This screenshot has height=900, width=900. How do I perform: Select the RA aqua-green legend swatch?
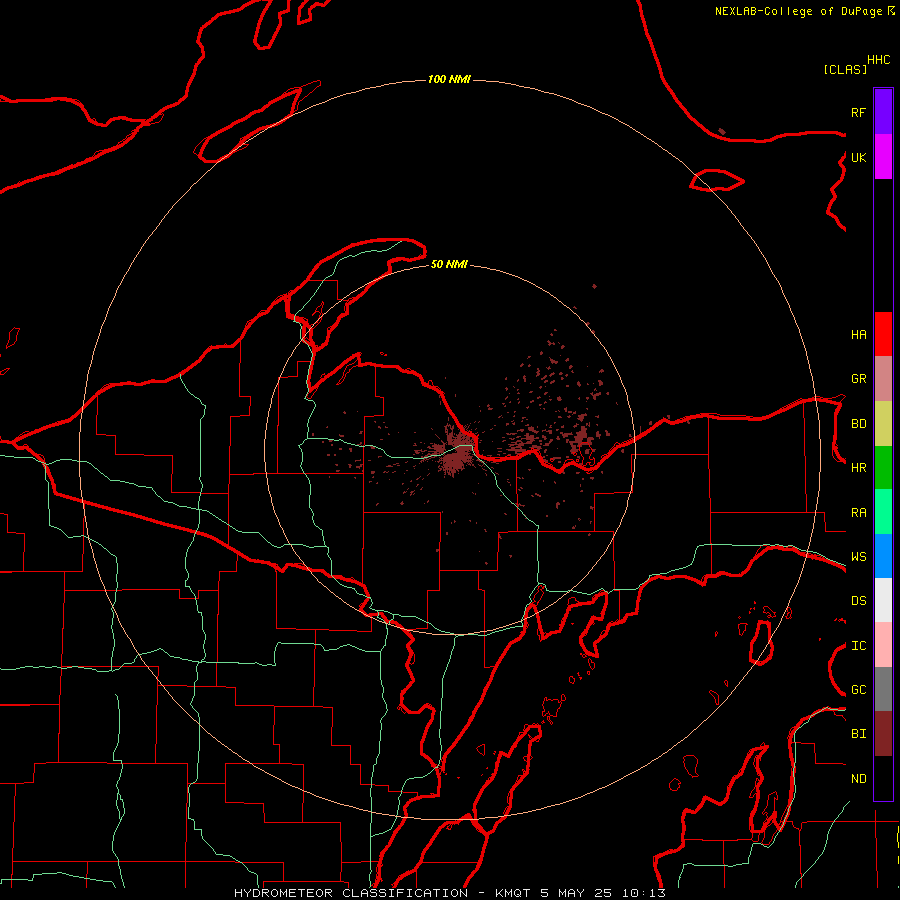point(883,512)
